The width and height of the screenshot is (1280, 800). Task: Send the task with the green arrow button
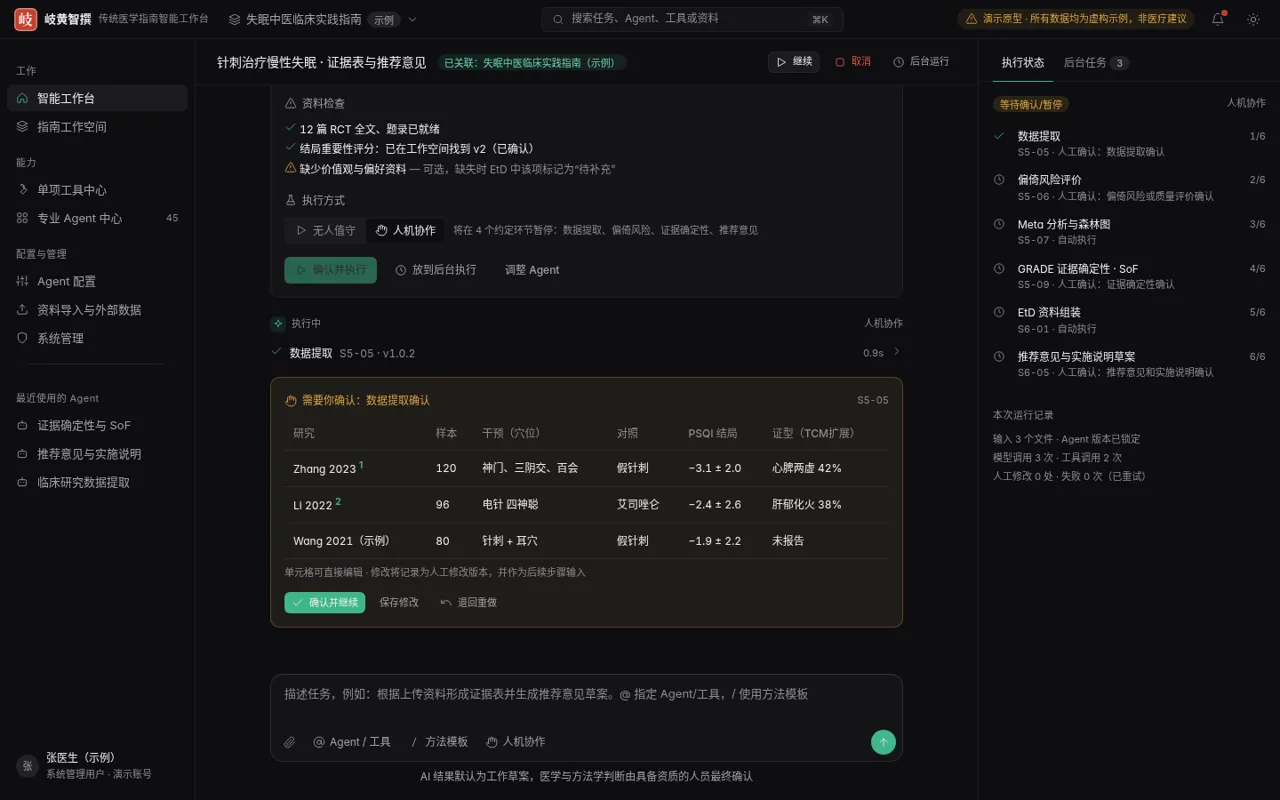(883, 742)
